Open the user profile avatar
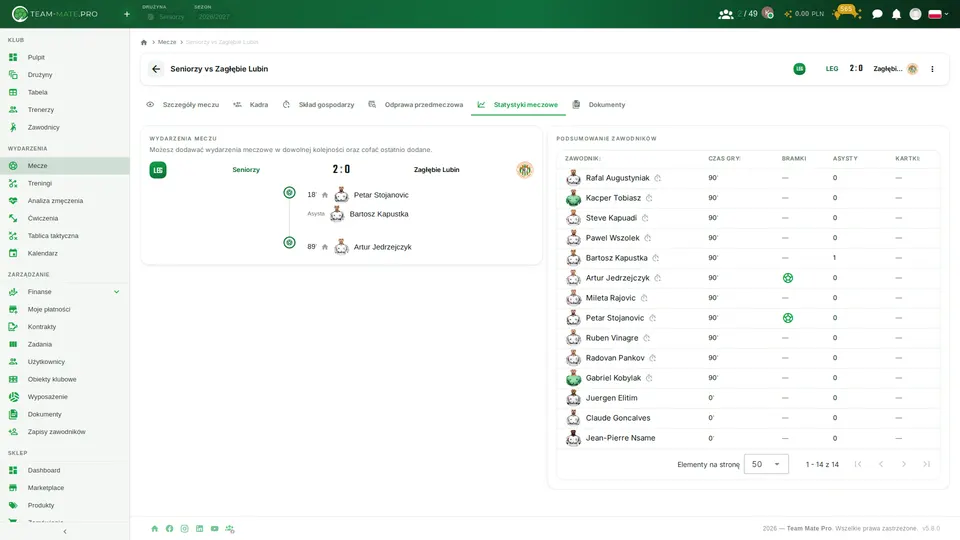Screen dimensions: 960x540 click(915, 14)
